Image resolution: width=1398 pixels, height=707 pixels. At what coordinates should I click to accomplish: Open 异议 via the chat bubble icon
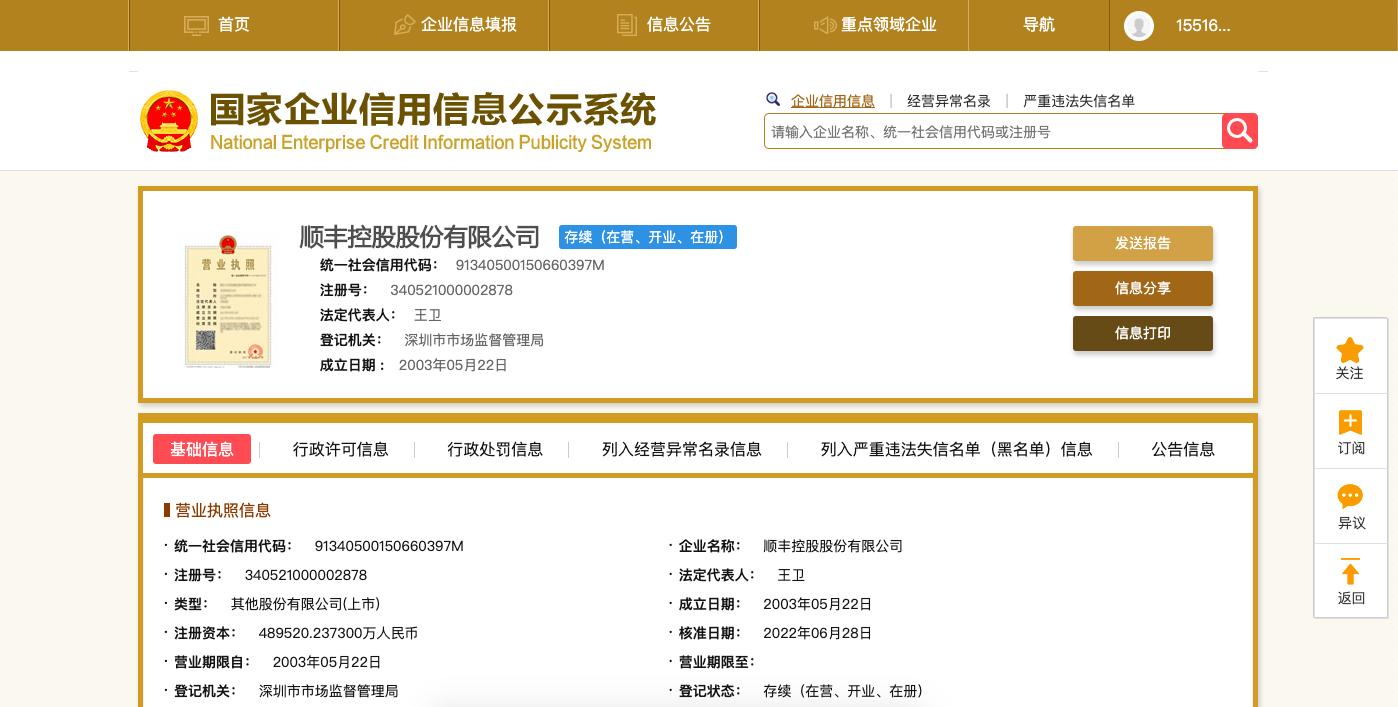tap(1350, 497)
